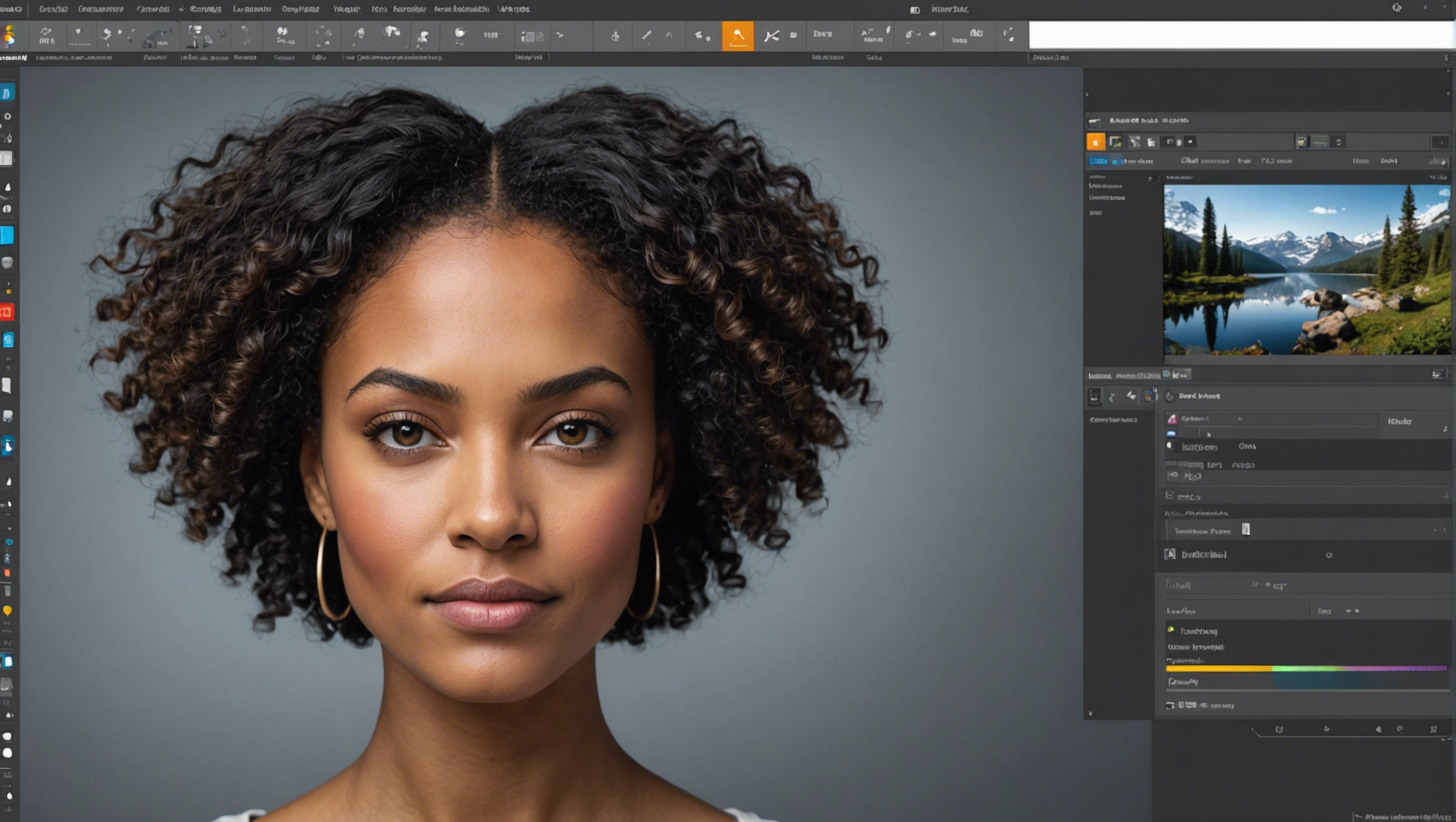
Task: Click the first icon in lower panel toolbar
Action: (1094, 396)
